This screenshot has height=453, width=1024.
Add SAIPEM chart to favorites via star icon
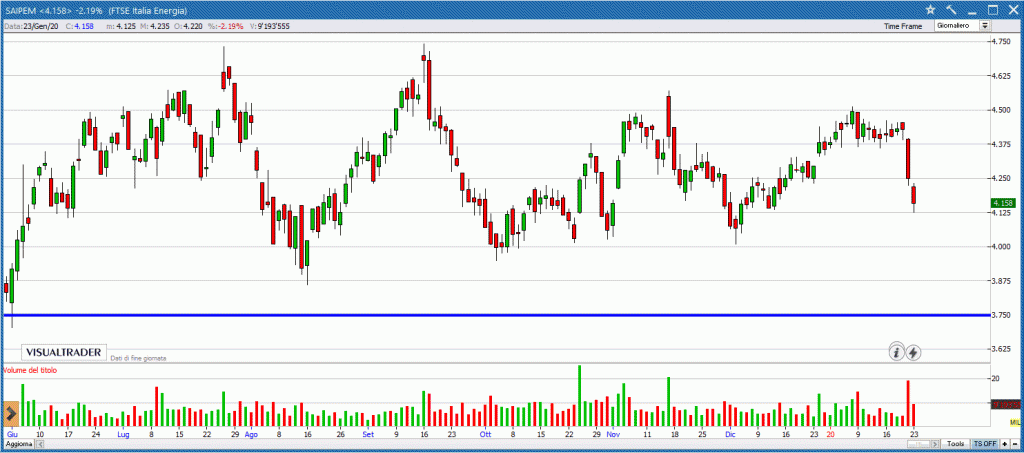click(x=930, y=10)
